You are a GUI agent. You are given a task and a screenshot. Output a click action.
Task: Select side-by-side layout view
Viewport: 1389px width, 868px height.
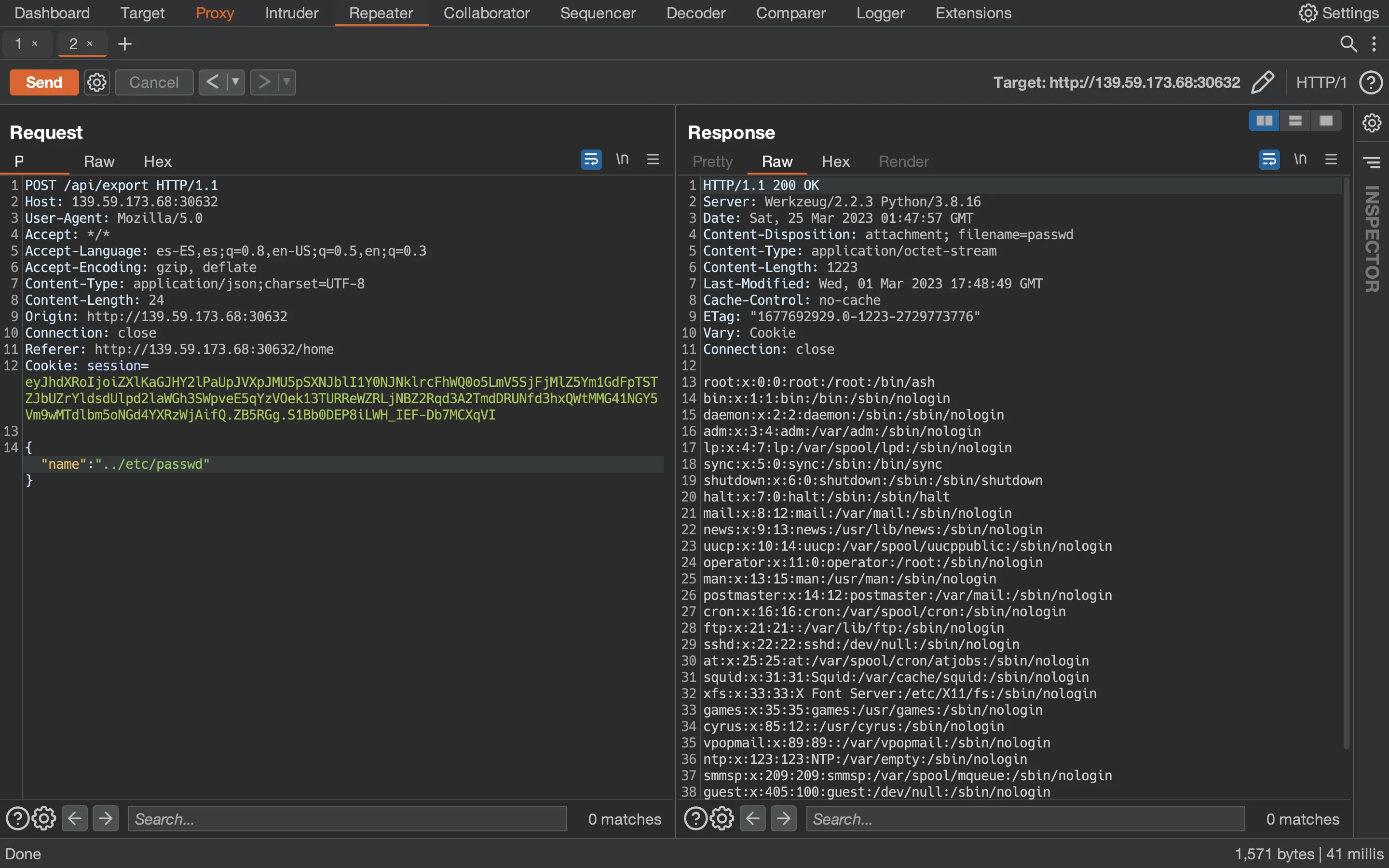(1264, 121)
